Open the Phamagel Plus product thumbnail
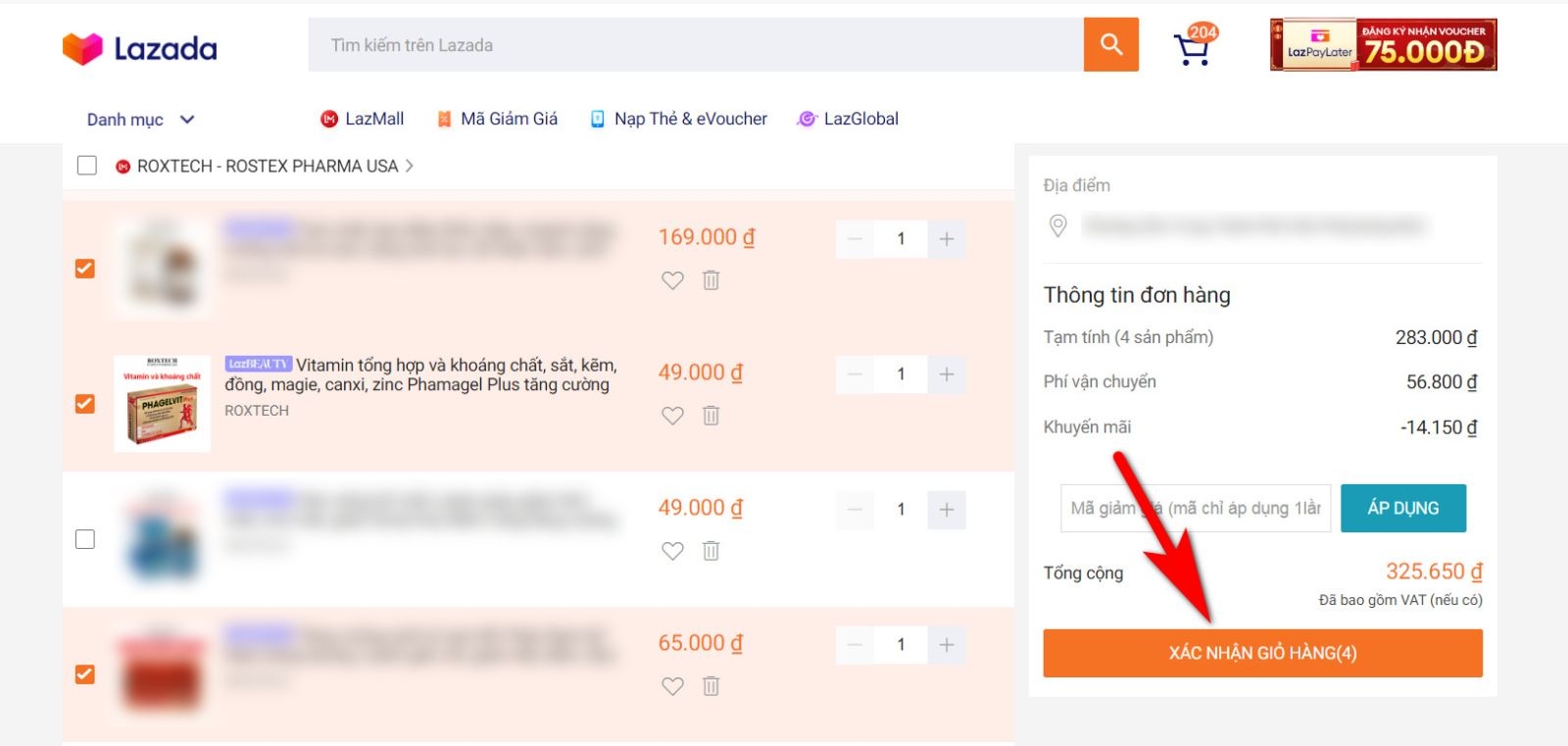 coord(162,404)
